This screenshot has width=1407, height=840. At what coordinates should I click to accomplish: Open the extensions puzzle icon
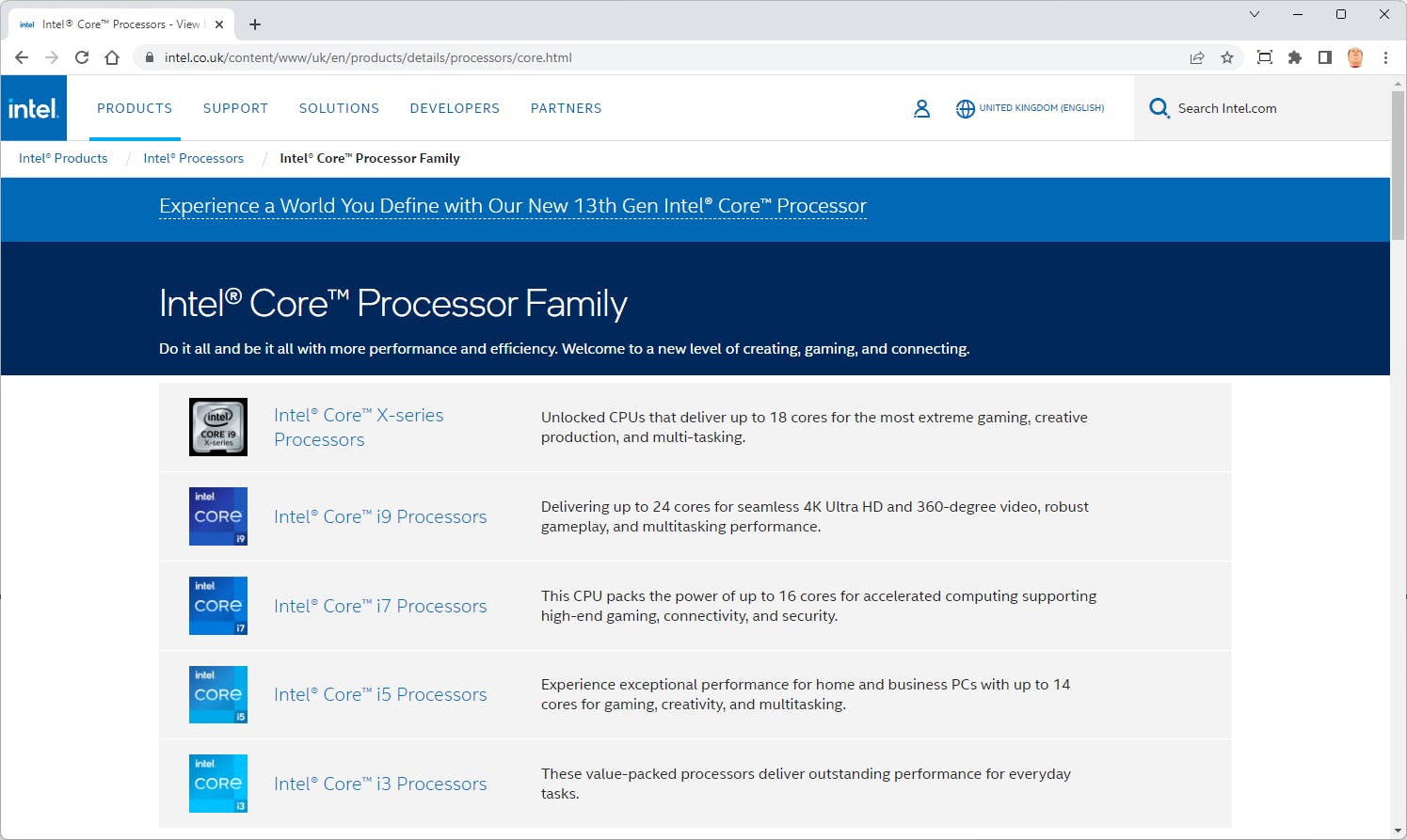pyautogui.click(x=1295, y=57)
